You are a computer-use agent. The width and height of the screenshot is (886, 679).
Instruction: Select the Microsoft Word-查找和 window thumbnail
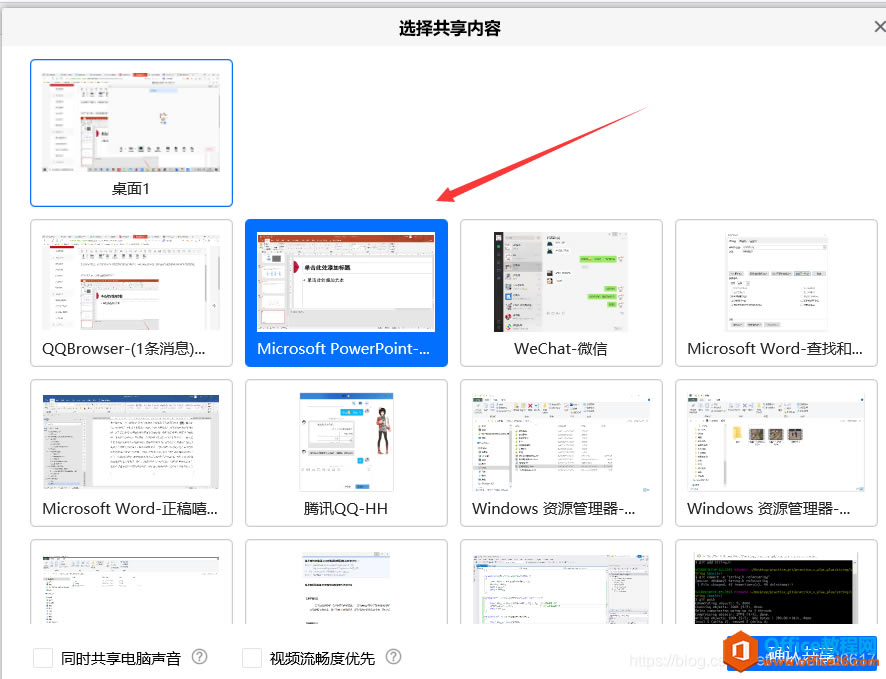tap(776, 293)
